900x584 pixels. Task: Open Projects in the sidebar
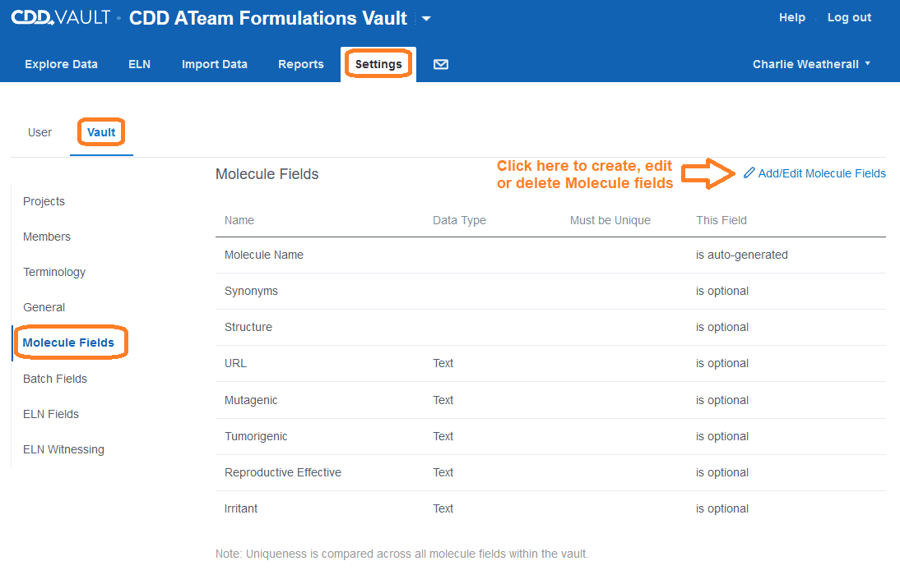point(44,202)
